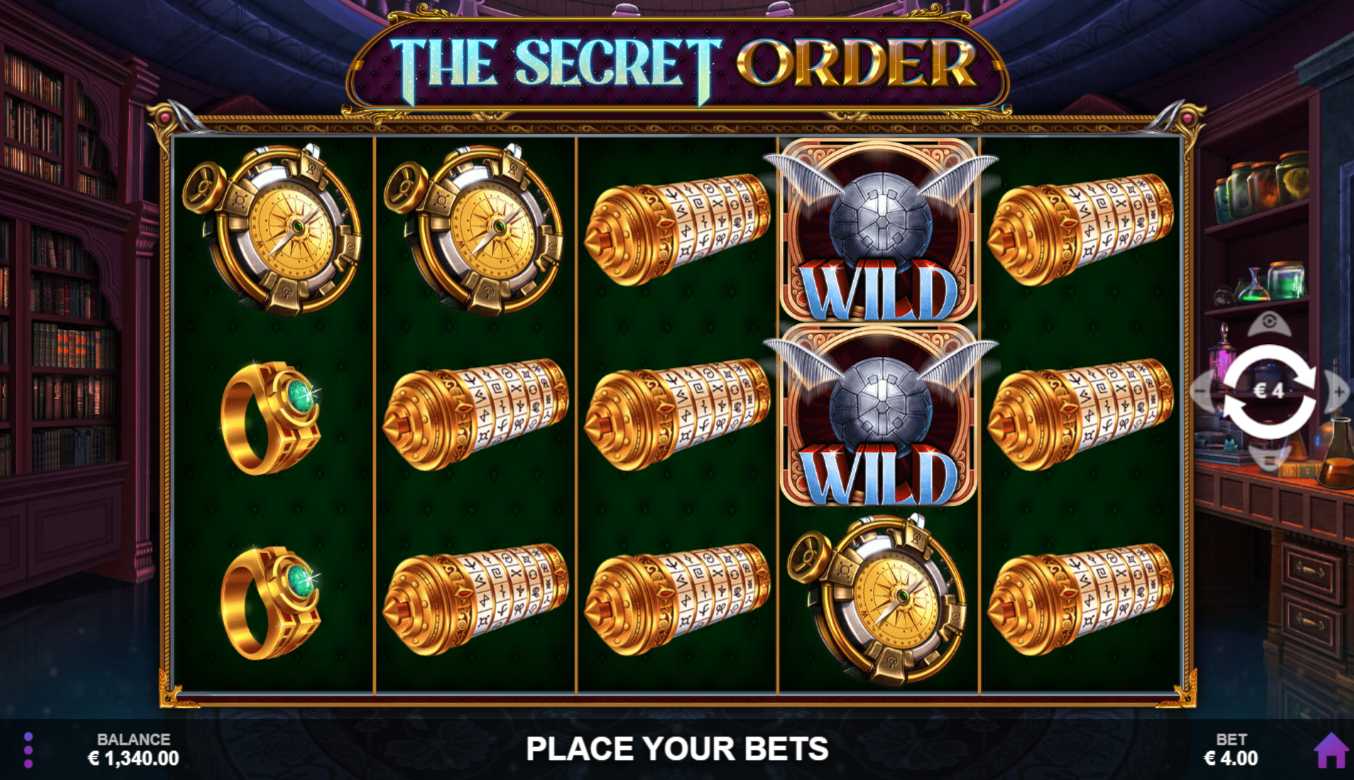Click the cryptex at the top of reel three
The width and height of the screenshot is (1354, 780).
coord(678,230)
